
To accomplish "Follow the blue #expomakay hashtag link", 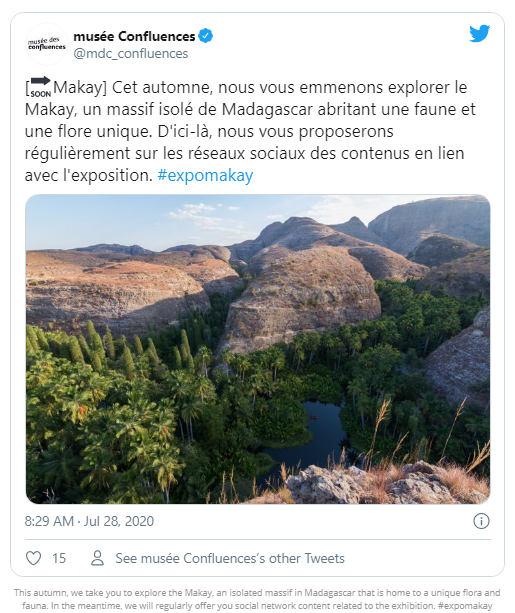I will [205, 176].
